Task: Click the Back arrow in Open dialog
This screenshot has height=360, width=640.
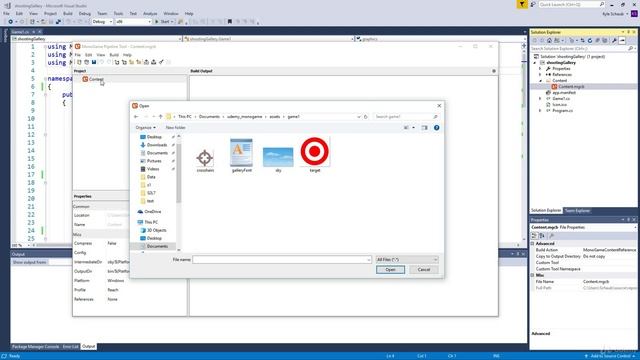Action: [136, 117]
